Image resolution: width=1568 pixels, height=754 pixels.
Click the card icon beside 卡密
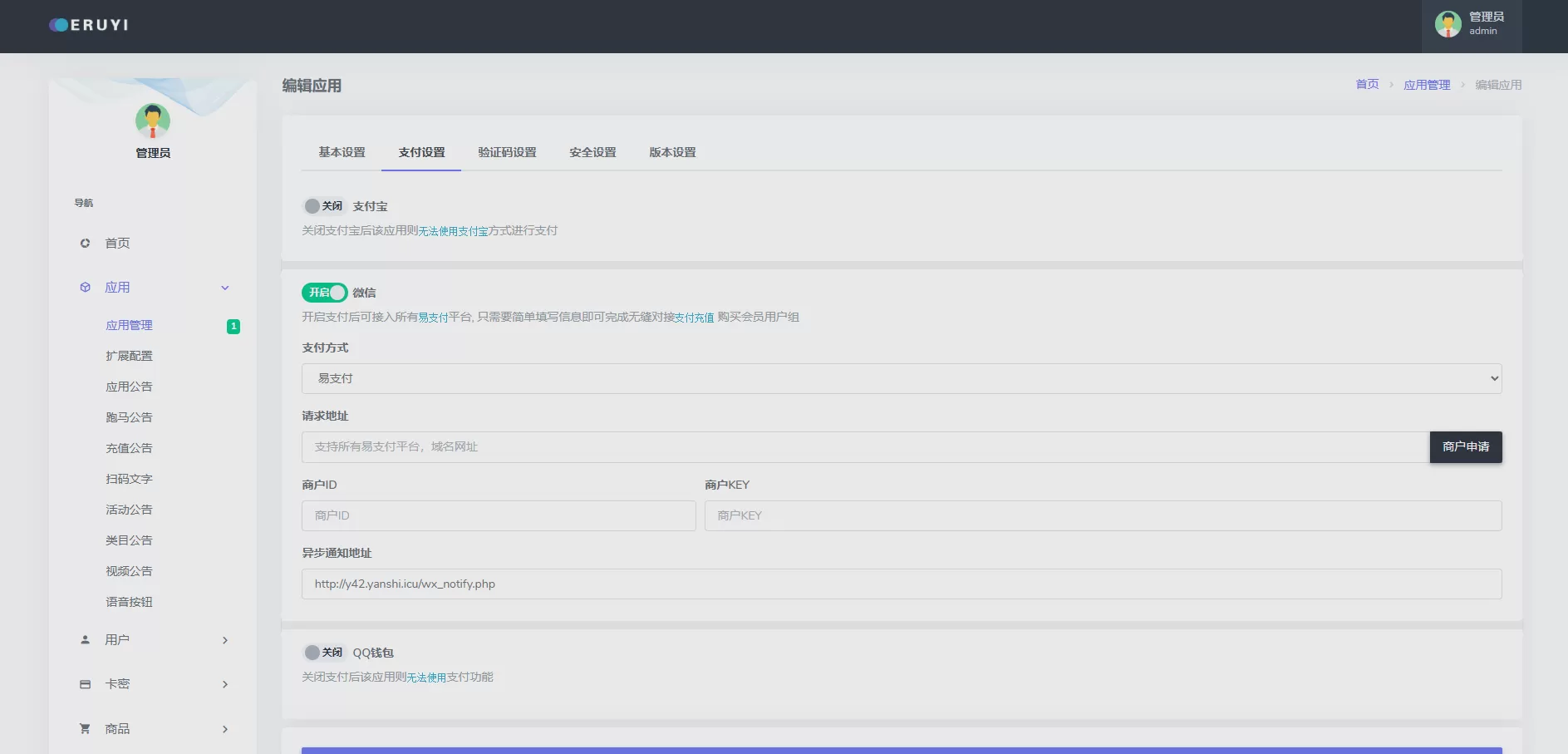pos(85,684)
